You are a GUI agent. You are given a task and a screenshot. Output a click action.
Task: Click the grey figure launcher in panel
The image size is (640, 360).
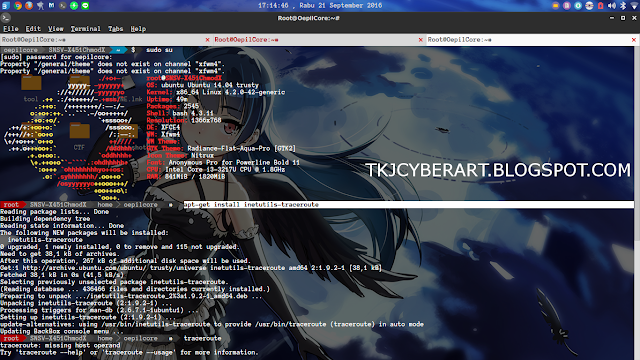(x=40, y=5)
